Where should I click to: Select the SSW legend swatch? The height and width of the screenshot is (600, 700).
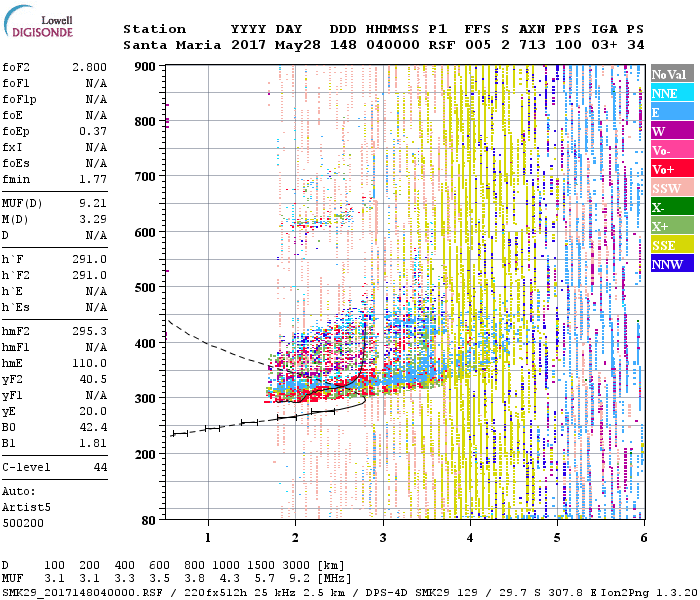(x=672, y=188)
